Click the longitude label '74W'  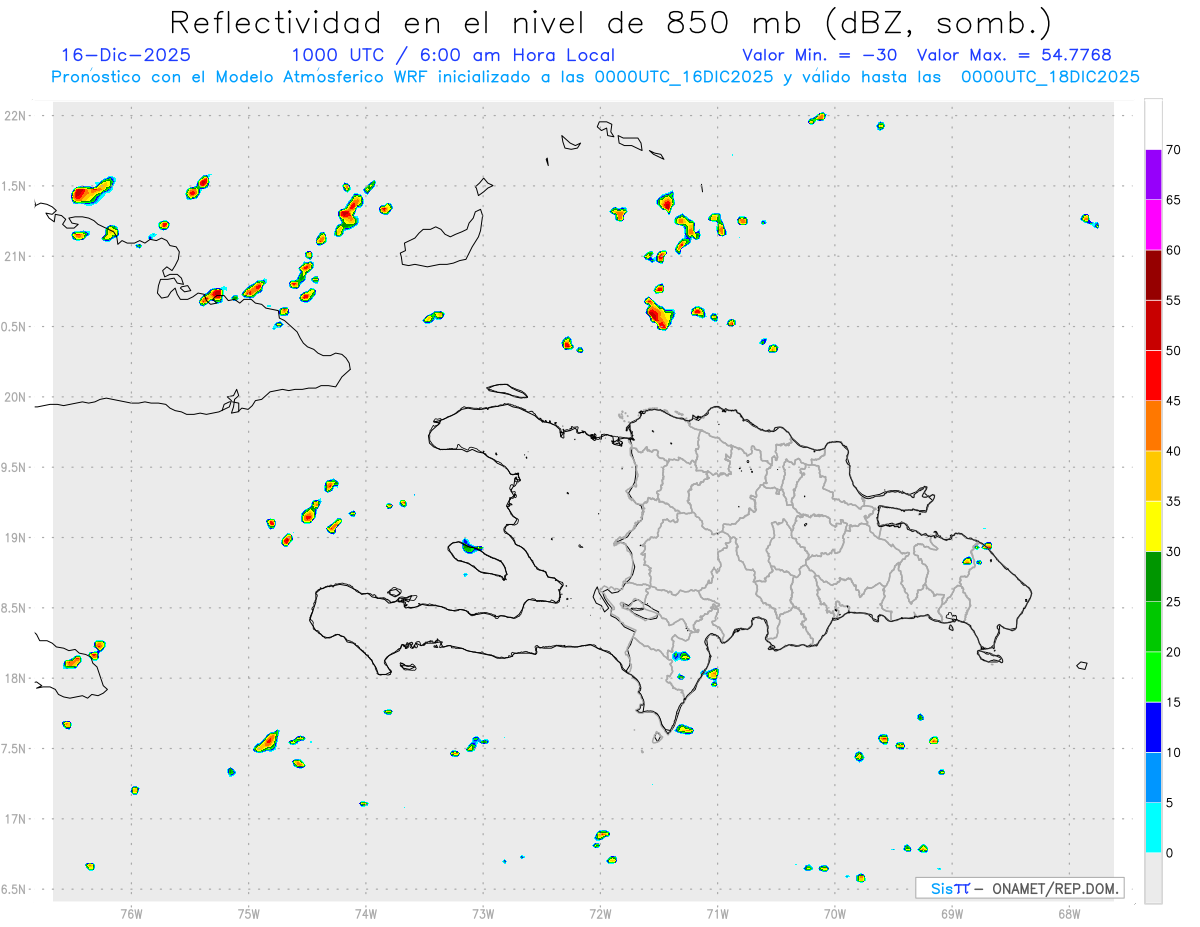pyautogui.click(x=366, y=914)
